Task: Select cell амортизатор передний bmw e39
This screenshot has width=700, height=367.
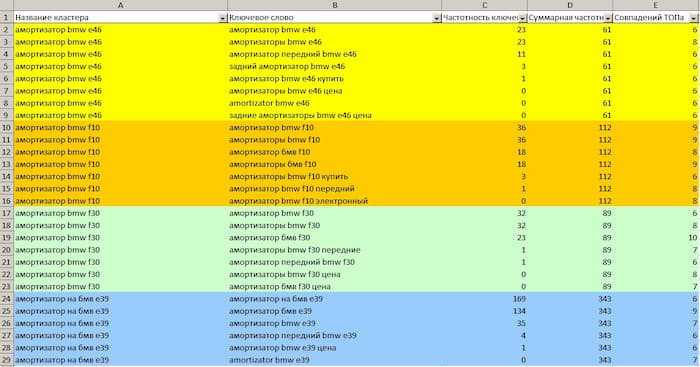Action: [x=334, y=336]
